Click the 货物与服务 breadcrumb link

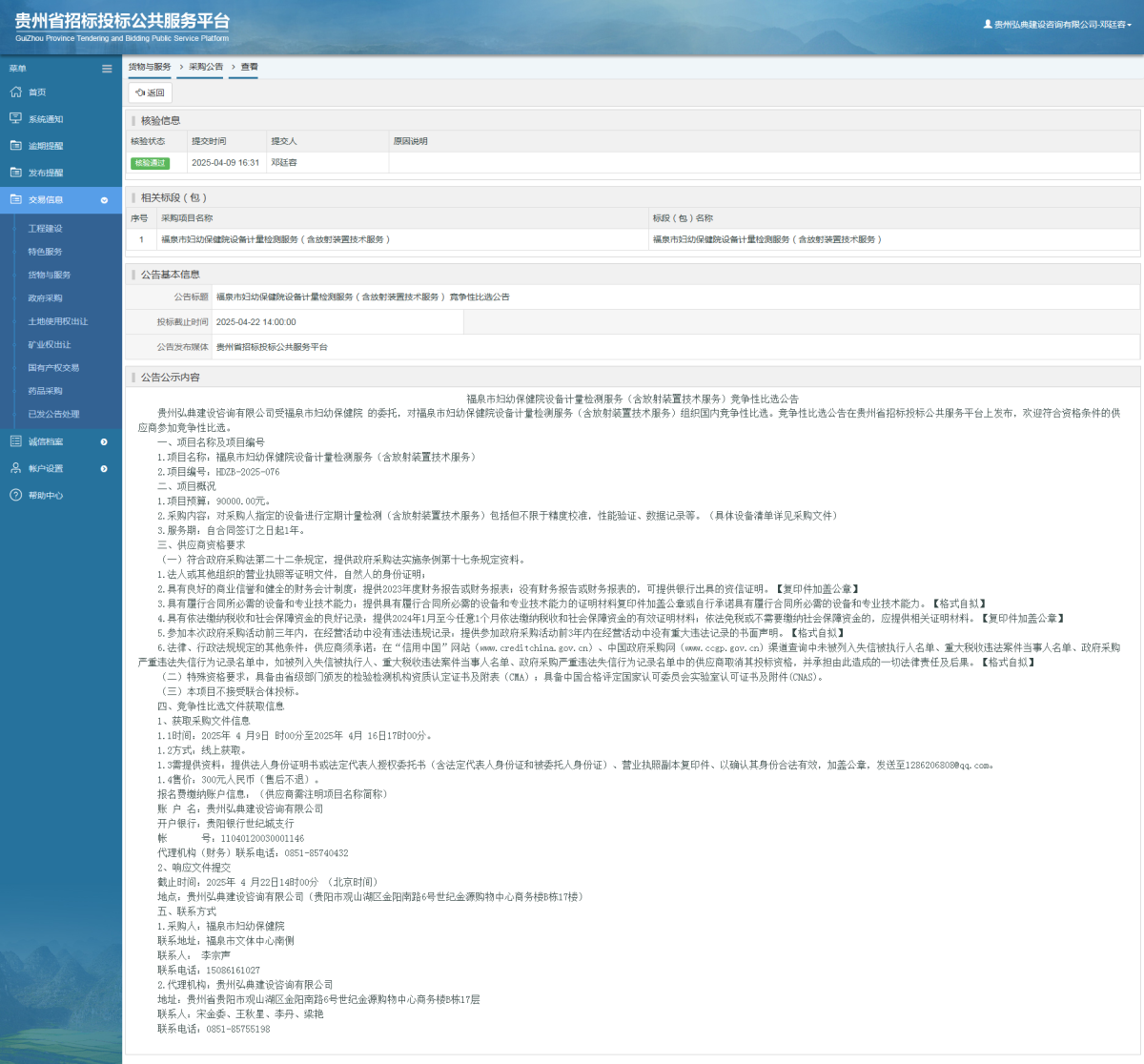[x=150, y=67]
